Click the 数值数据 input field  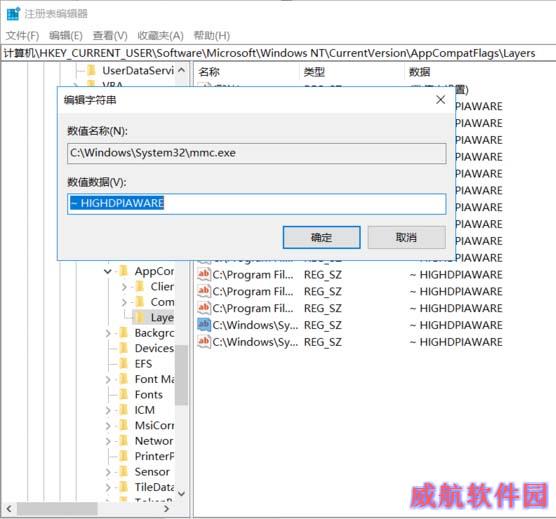point(256,204)
